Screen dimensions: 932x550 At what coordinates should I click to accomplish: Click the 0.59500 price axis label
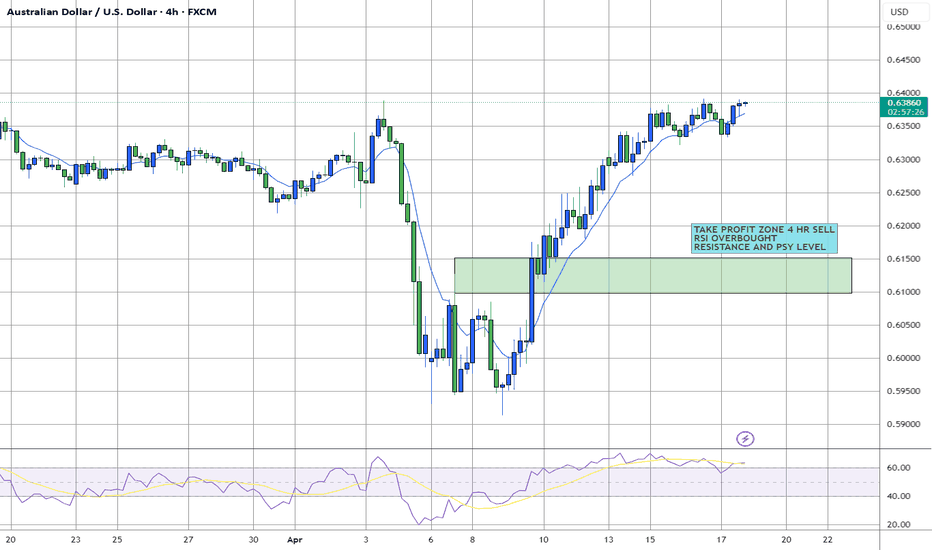(903, 391)
